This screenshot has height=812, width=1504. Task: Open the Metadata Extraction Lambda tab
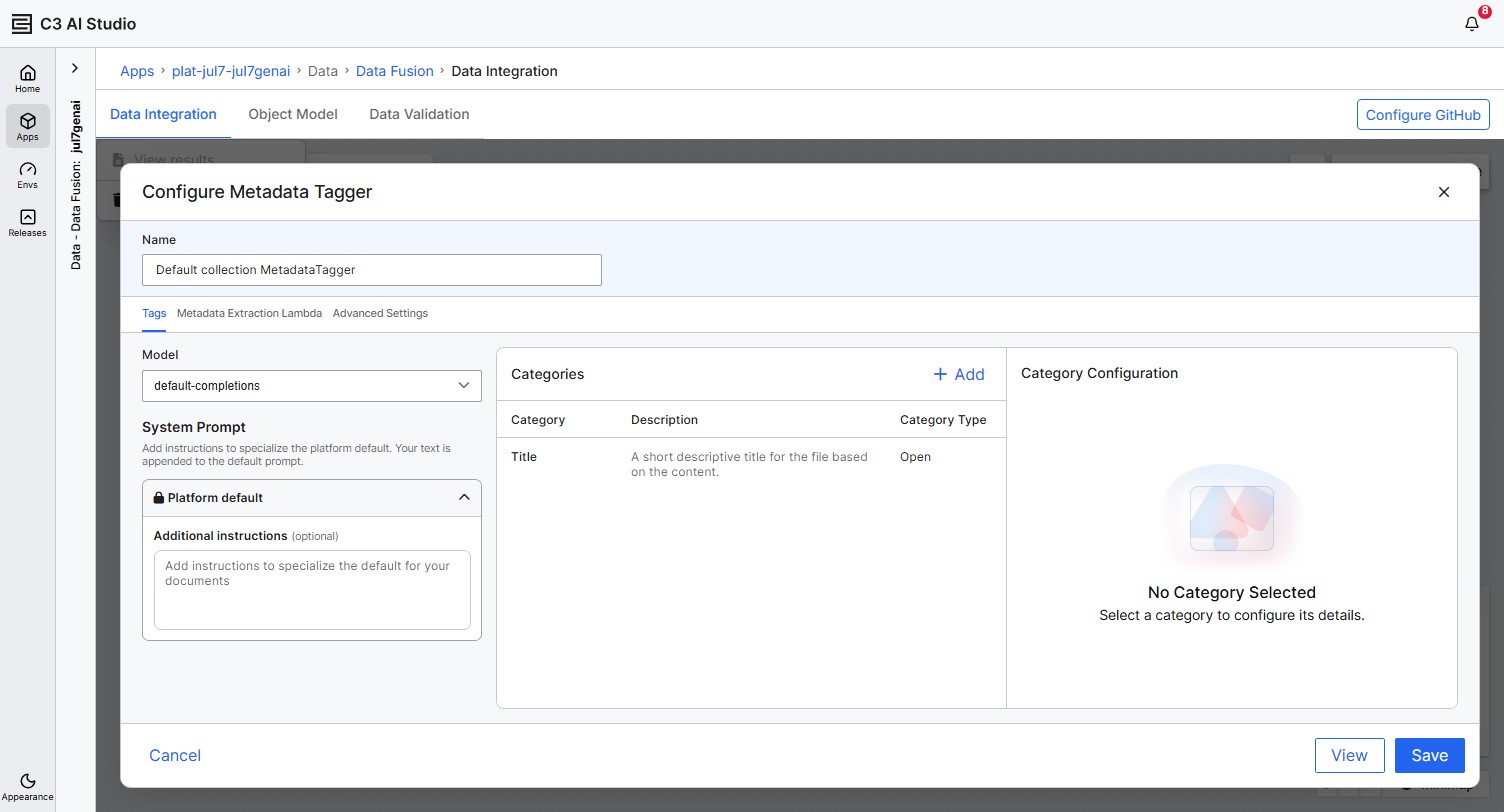tap(249, 313)
